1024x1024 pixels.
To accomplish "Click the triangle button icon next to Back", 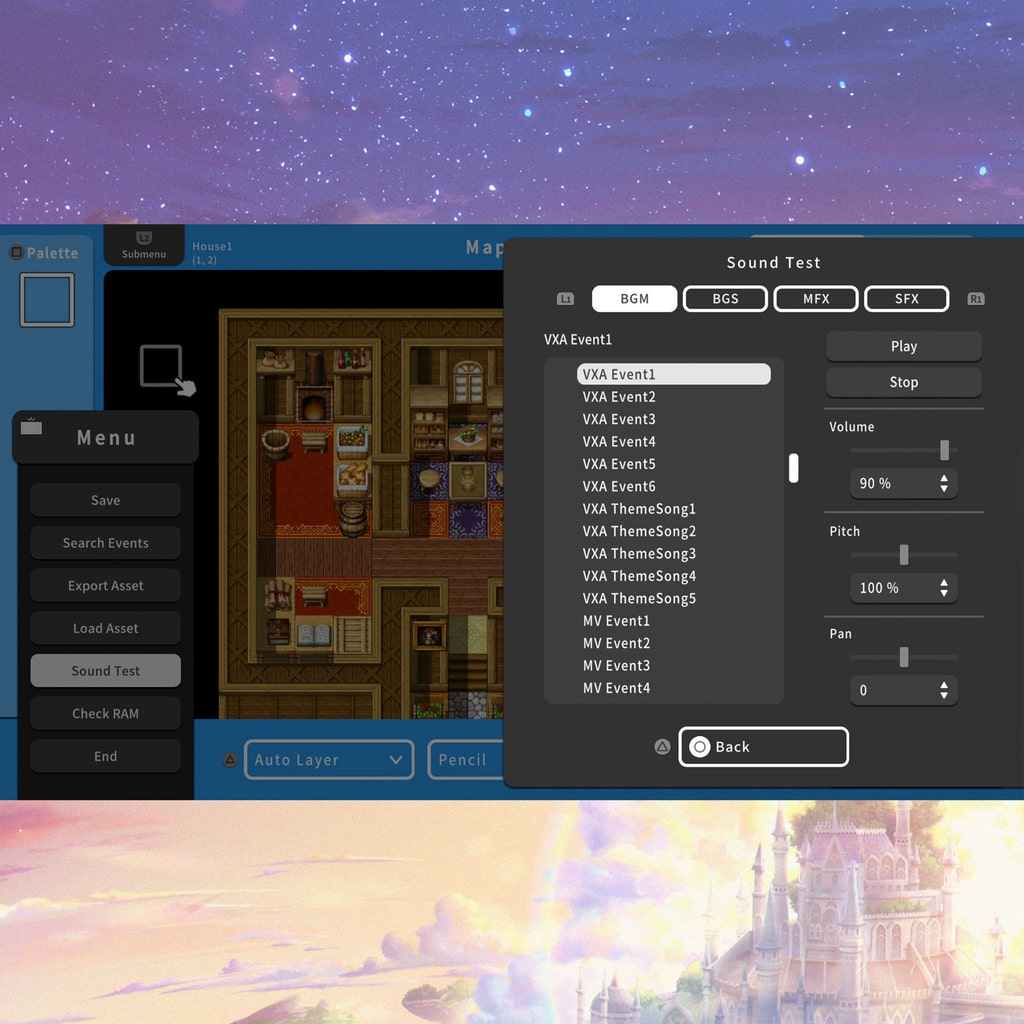I will click(661, 747).
